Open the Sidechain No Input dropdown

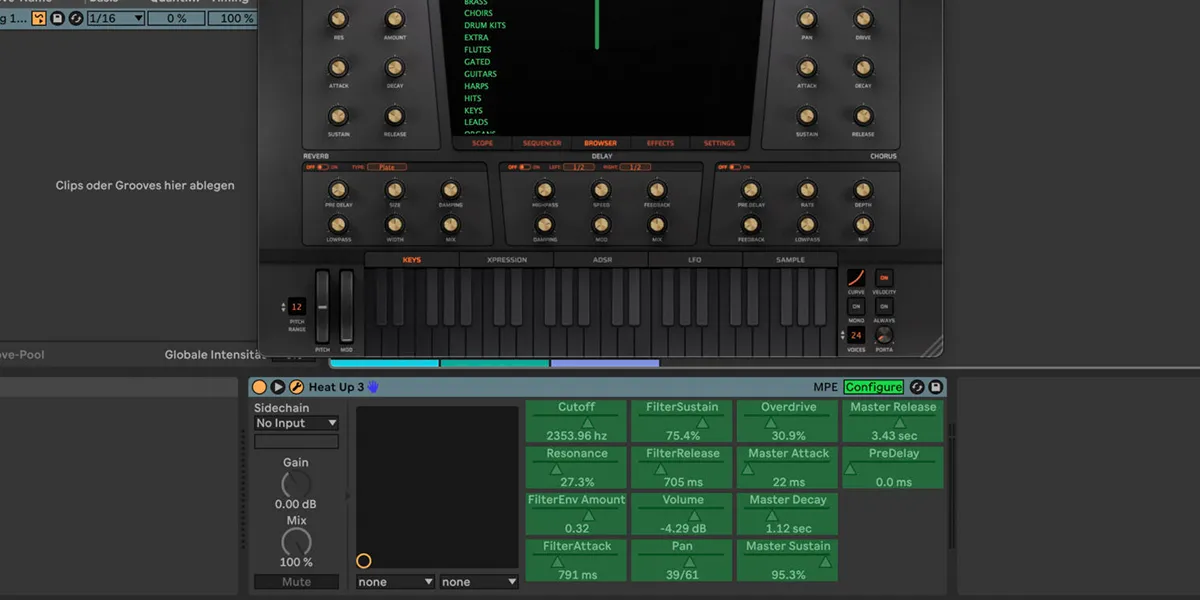point(296,423)
